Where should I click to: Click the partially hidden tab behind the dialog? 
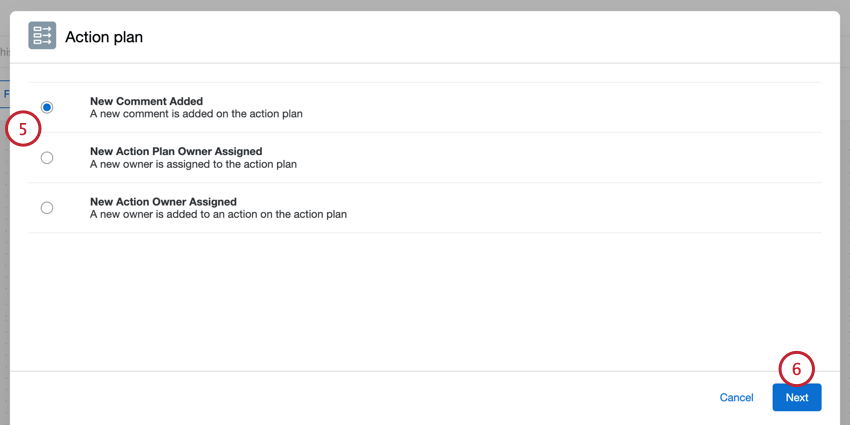5,94
